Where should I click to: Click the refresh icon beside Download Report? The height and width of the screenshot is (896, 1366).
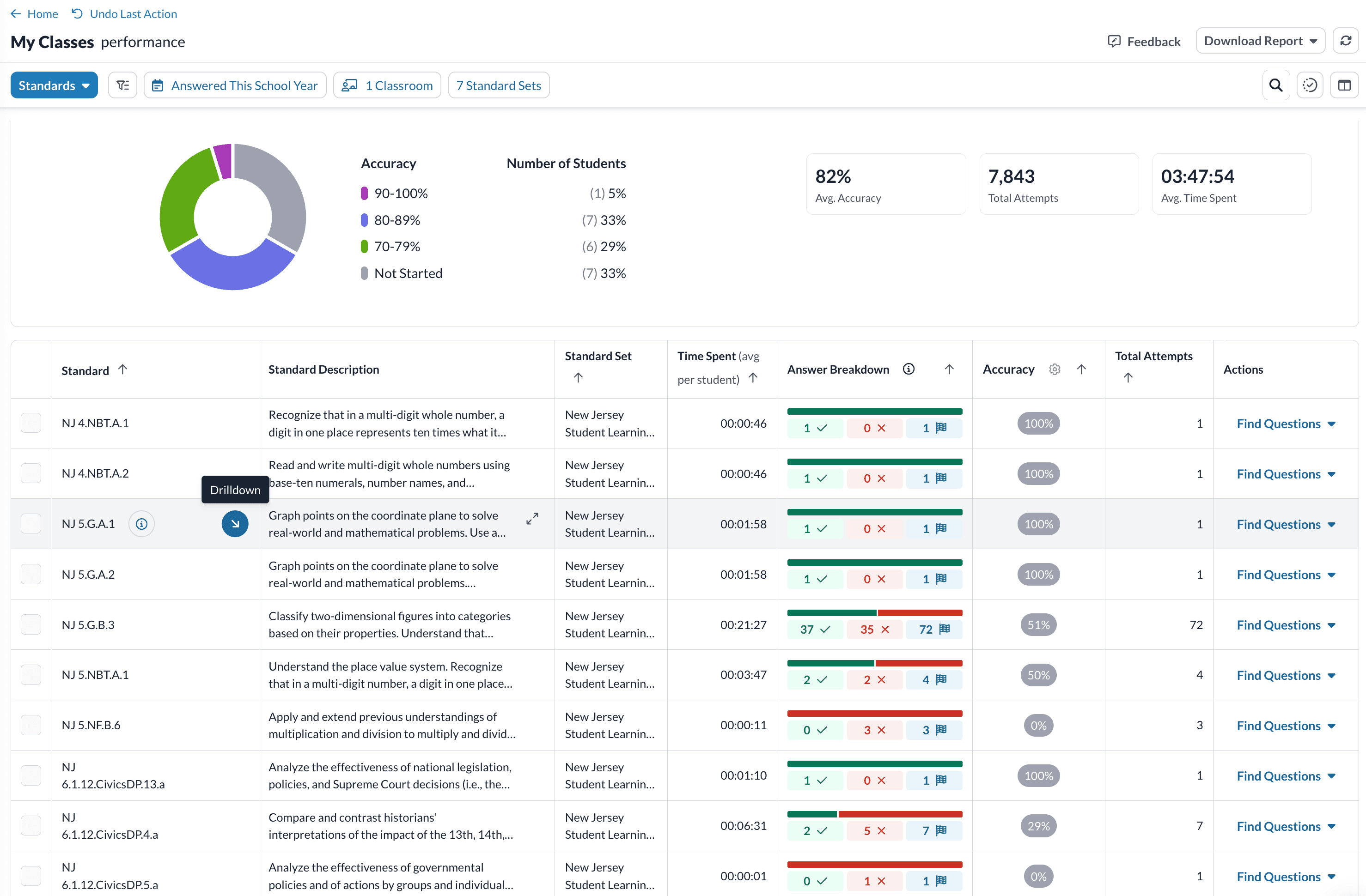1345,41
